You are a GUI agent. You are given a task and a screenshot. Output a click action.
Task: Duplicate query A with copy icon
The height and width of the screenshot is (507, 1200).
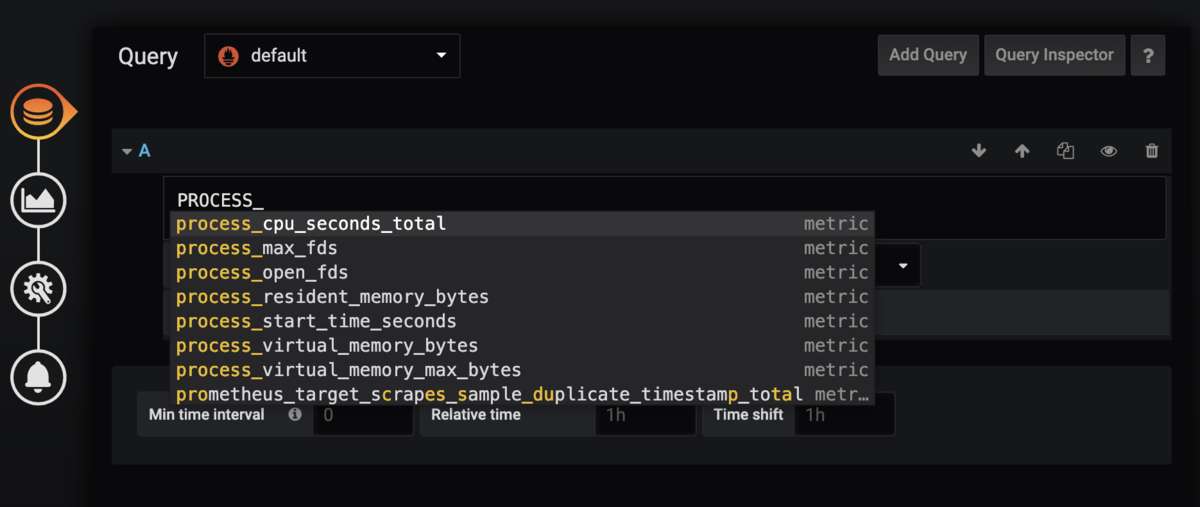coord(1065,151)
